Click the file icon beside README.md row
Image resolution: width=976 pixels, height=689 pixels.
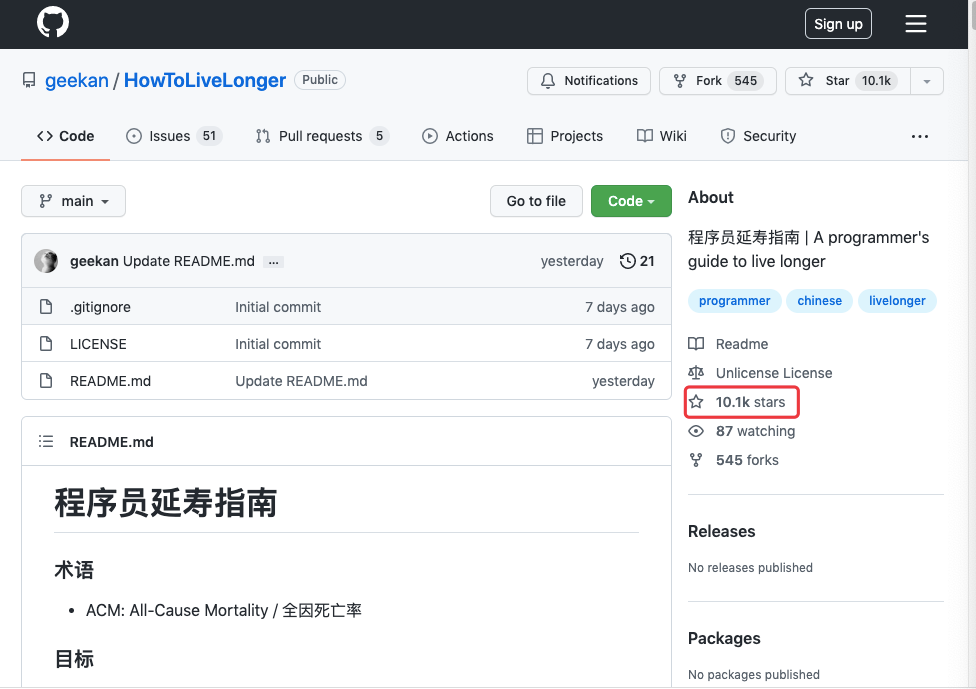tap(46, 380)
